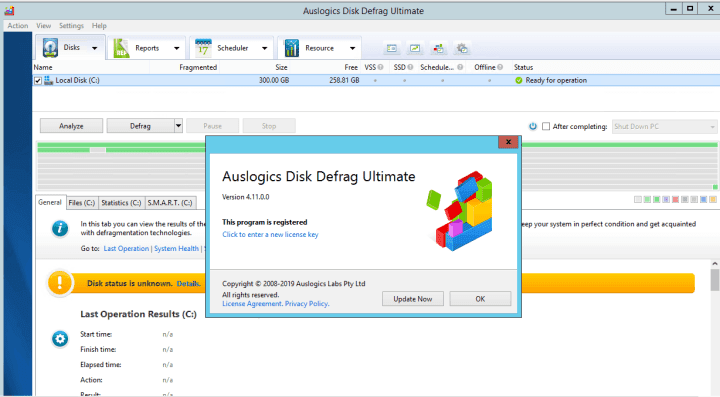The width and height of the screenshot is (720, 397).
Task: Click the Scheduler calendar icon
Action: pyautogui.click(x=203, y=48)
